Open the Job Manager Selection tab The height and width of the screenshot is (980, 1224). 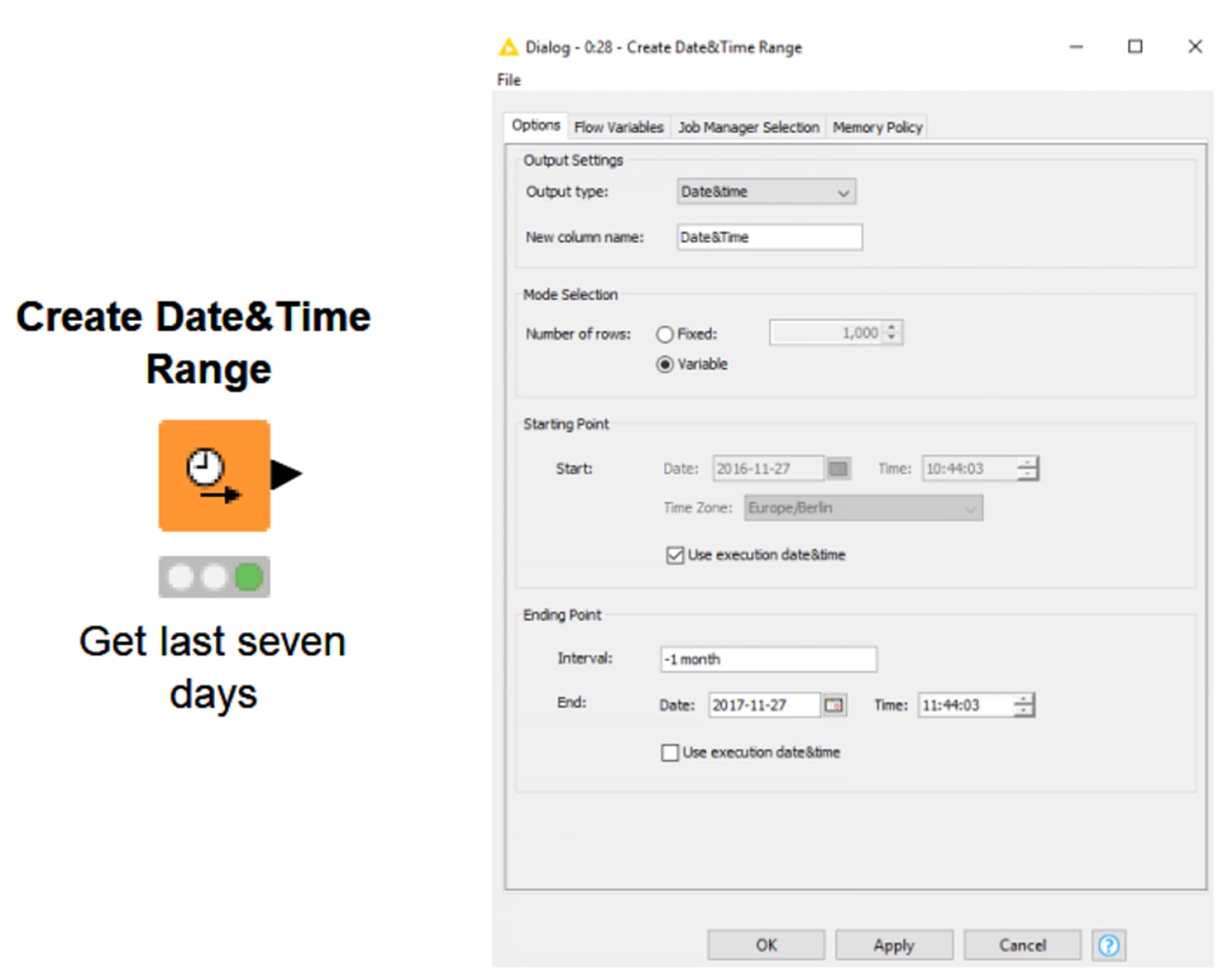(x=748, y=127)
